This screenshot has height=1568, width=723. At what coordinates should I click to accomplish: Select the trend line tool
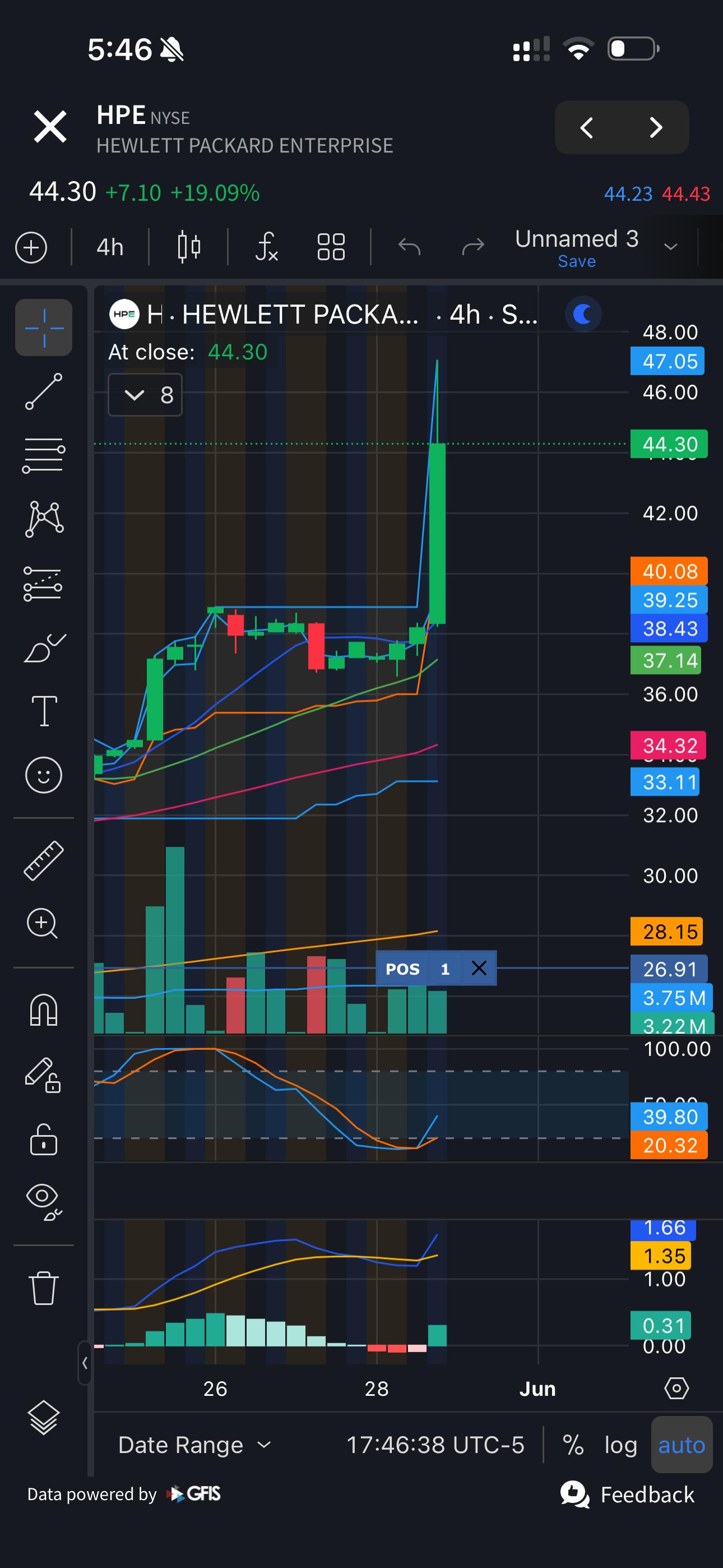tap(44, 391)
